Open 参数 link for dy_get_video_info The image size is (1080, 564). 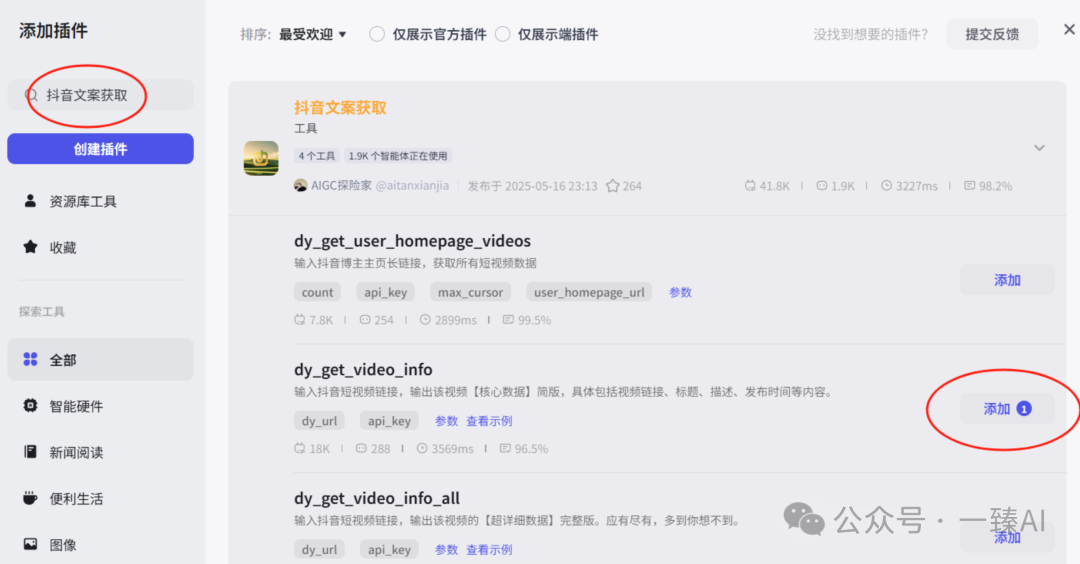[x=446, y=421]
